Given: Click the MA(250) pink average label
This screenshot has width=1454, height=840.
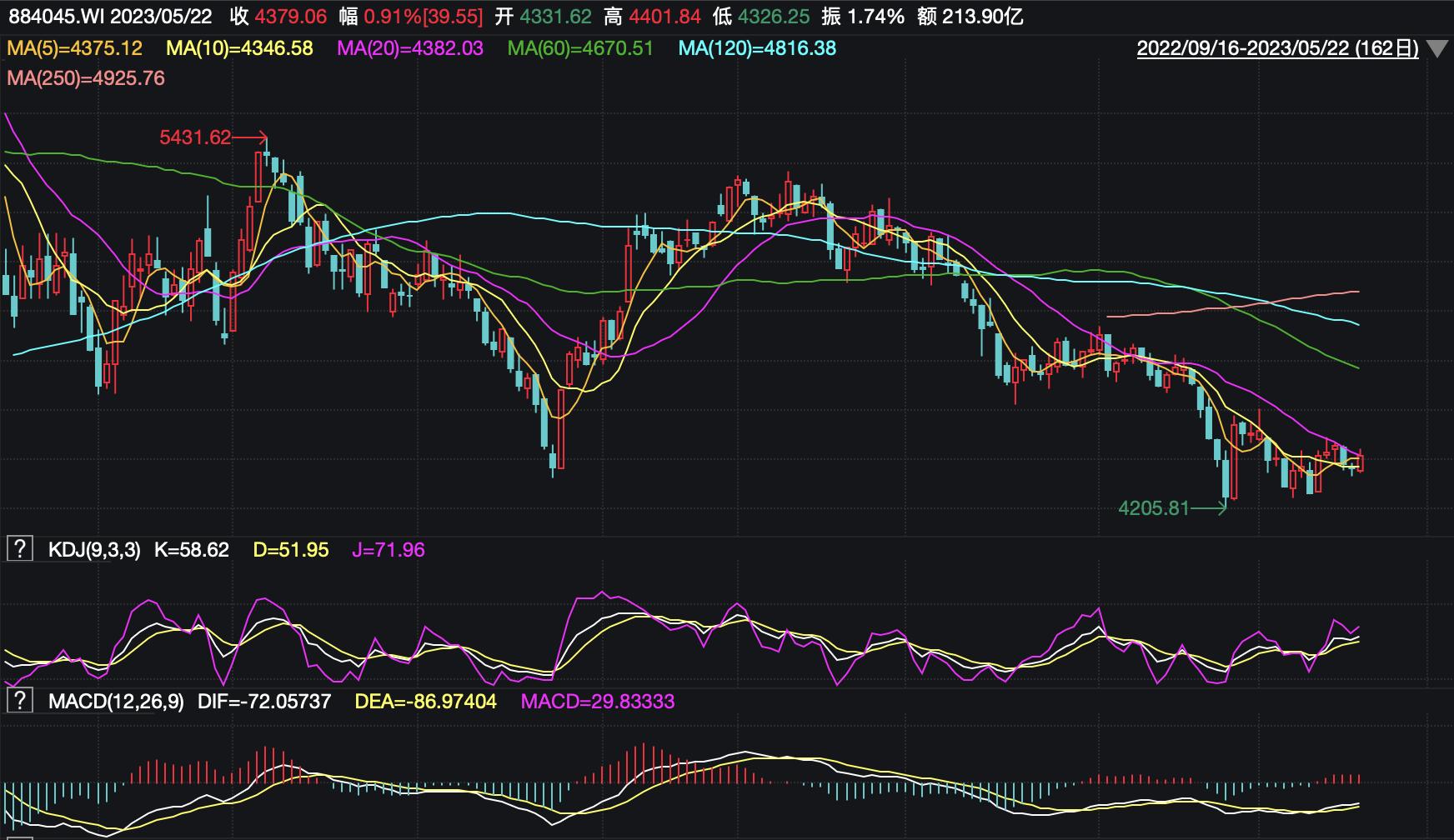Looking at the screenshot, I should [x=86, y=78].
